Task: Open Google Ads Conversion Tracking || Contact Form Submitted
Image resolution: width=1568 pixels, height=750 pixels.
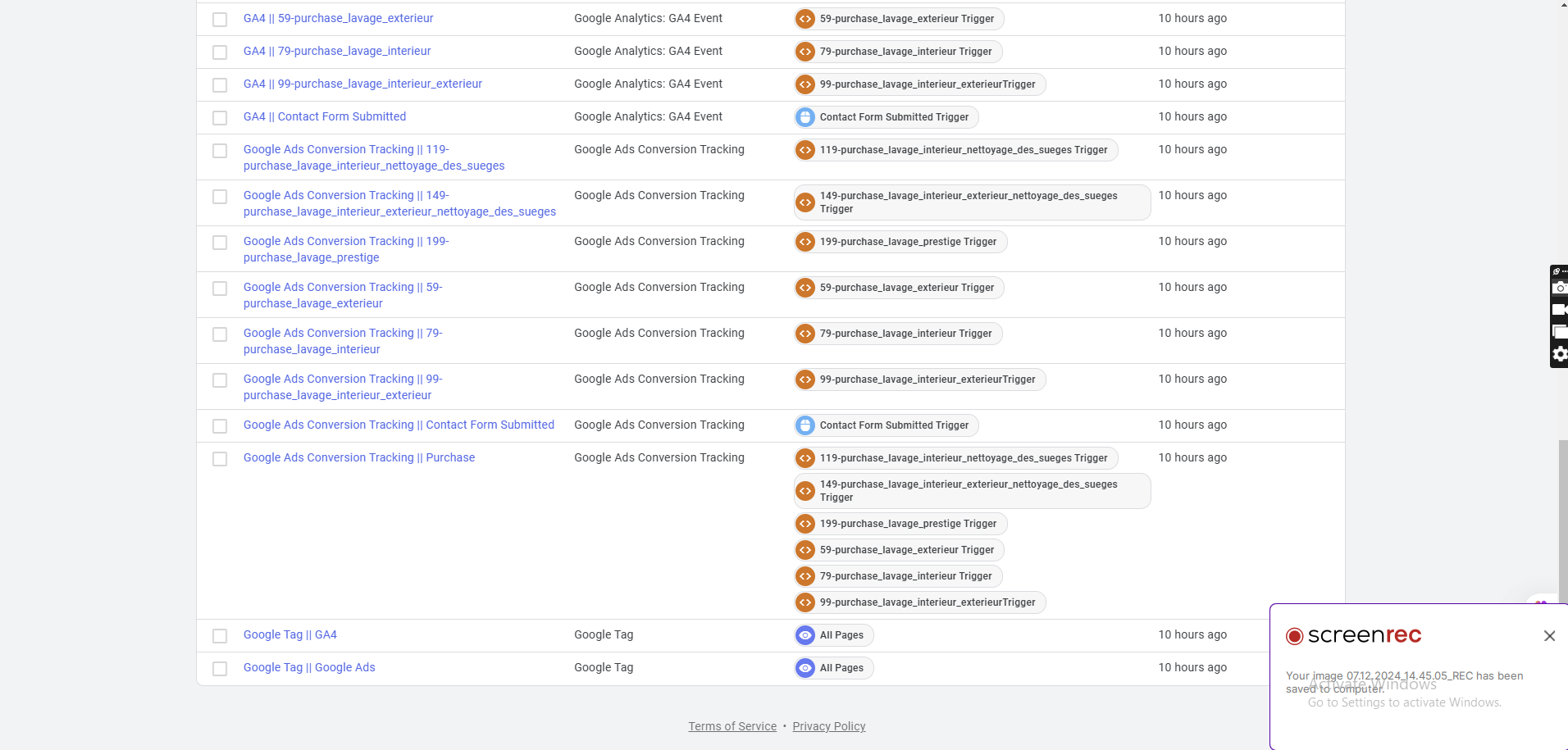Action: coord(399,425)
